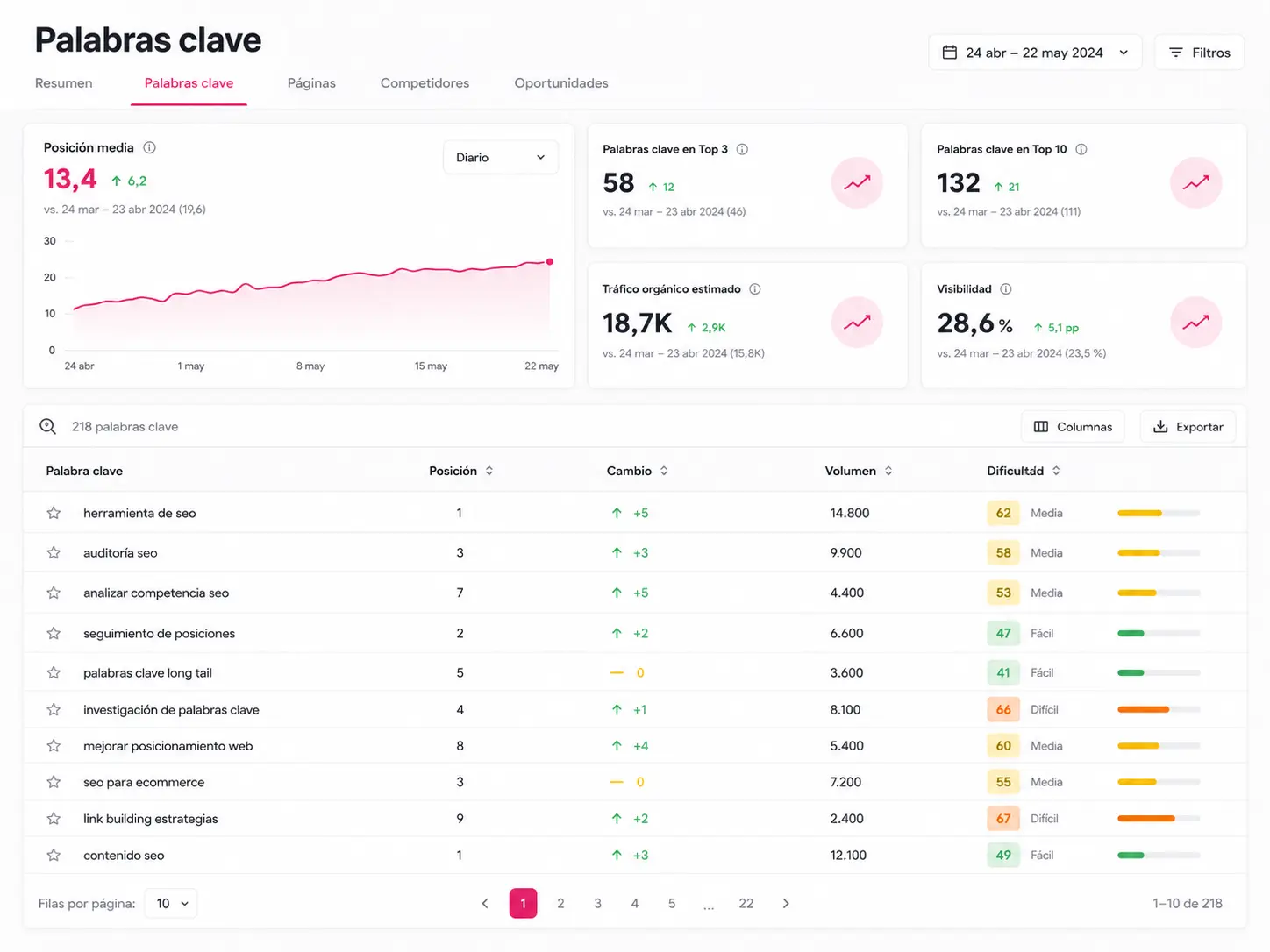Image resolution: width=1270 pixels, height=952 pixels.
Task: Click the average position value 13,4
Action: coord(70,179)
